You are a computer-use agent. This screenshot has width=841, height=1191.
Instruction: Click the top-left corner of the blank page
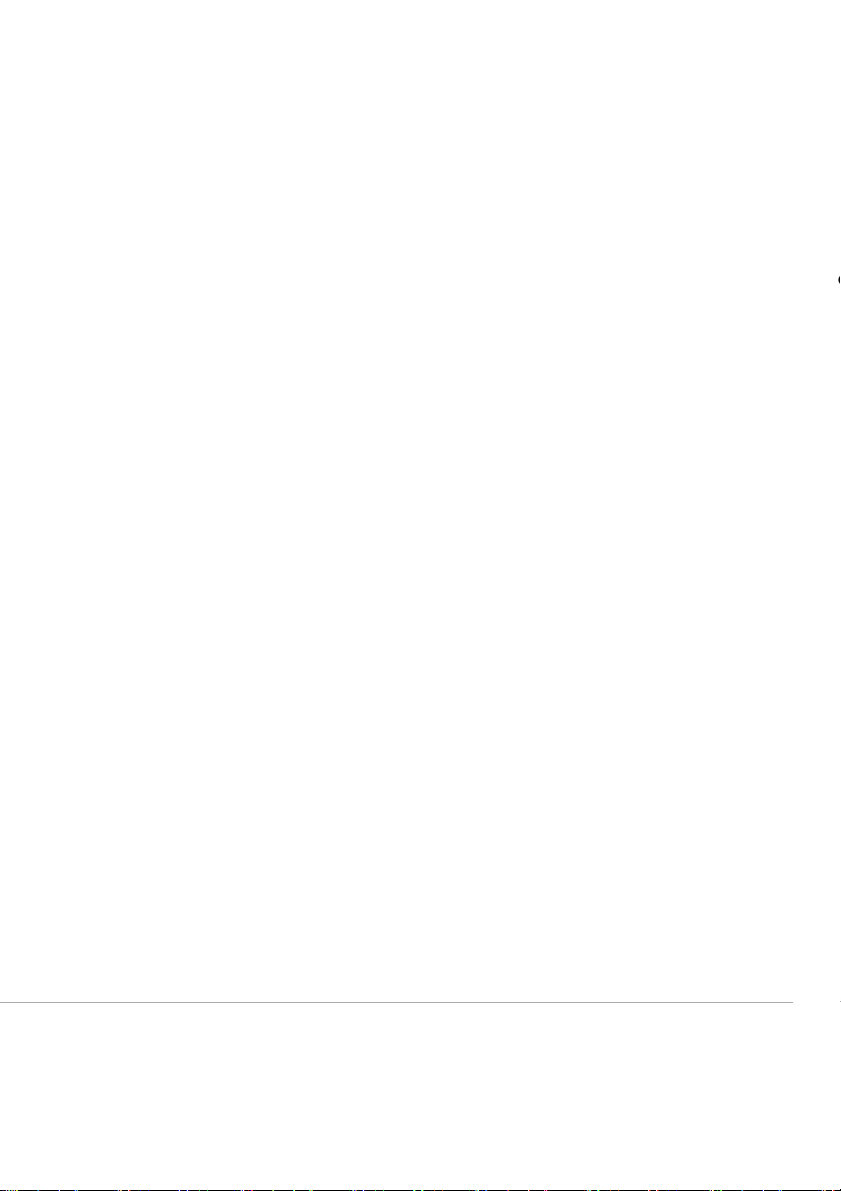click(4, 4)
